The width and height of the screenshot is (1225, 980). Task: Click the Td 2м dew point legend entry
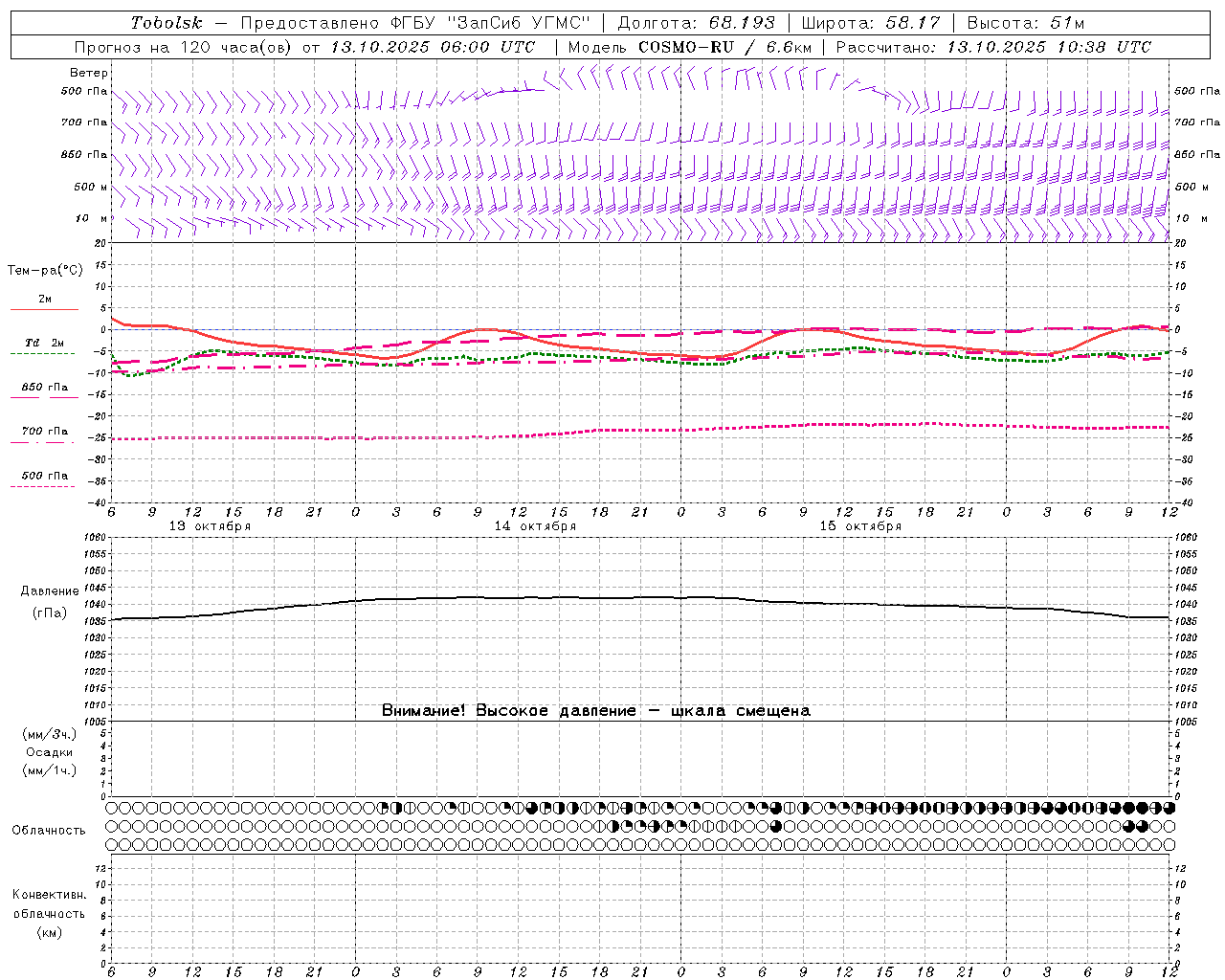(x=44, y=343)
